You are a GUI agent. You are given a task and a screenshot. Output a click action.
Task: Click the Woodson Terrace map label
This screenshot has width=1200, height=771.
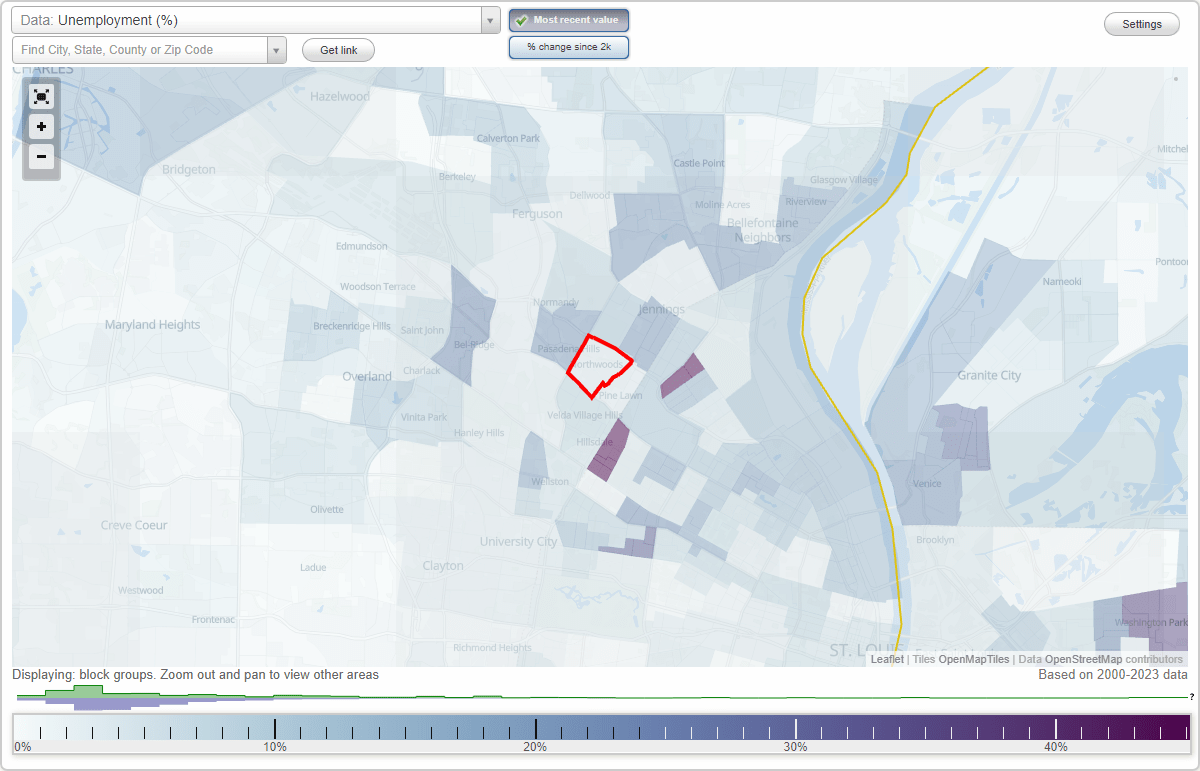tap(377, 287)
